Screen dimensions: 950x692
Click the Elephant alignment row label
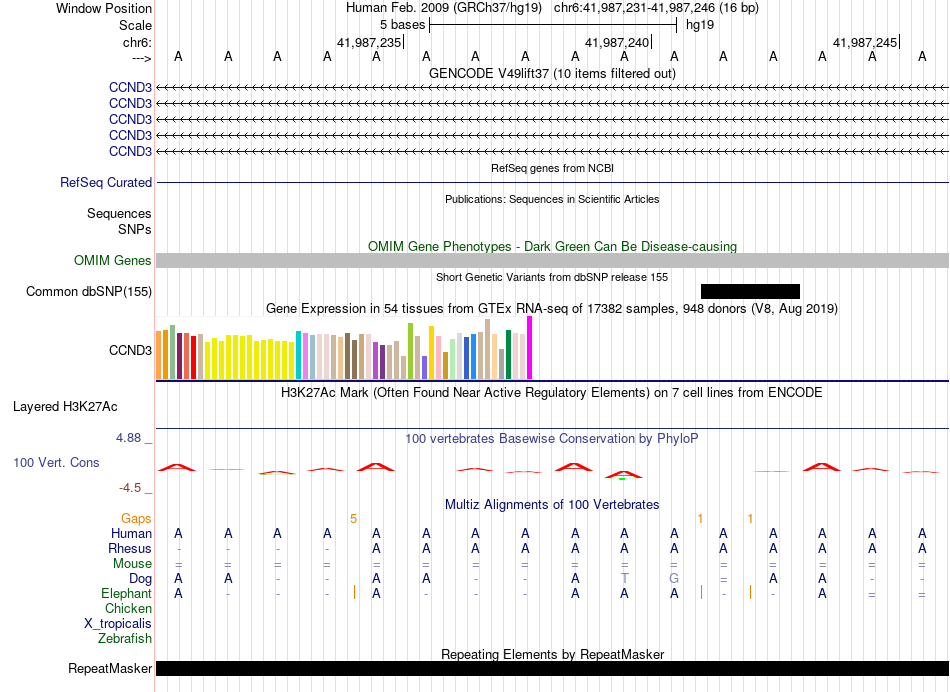[x=127, y=594]
